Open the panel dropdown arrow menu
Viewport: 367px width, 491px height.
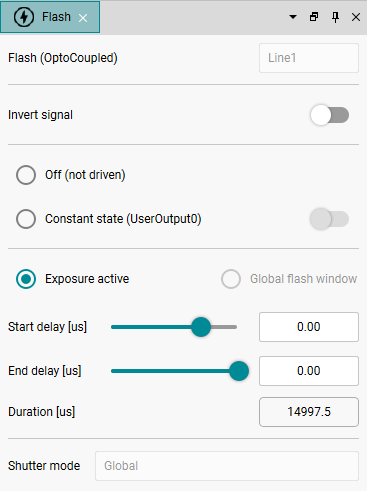(x=293, y=17)
